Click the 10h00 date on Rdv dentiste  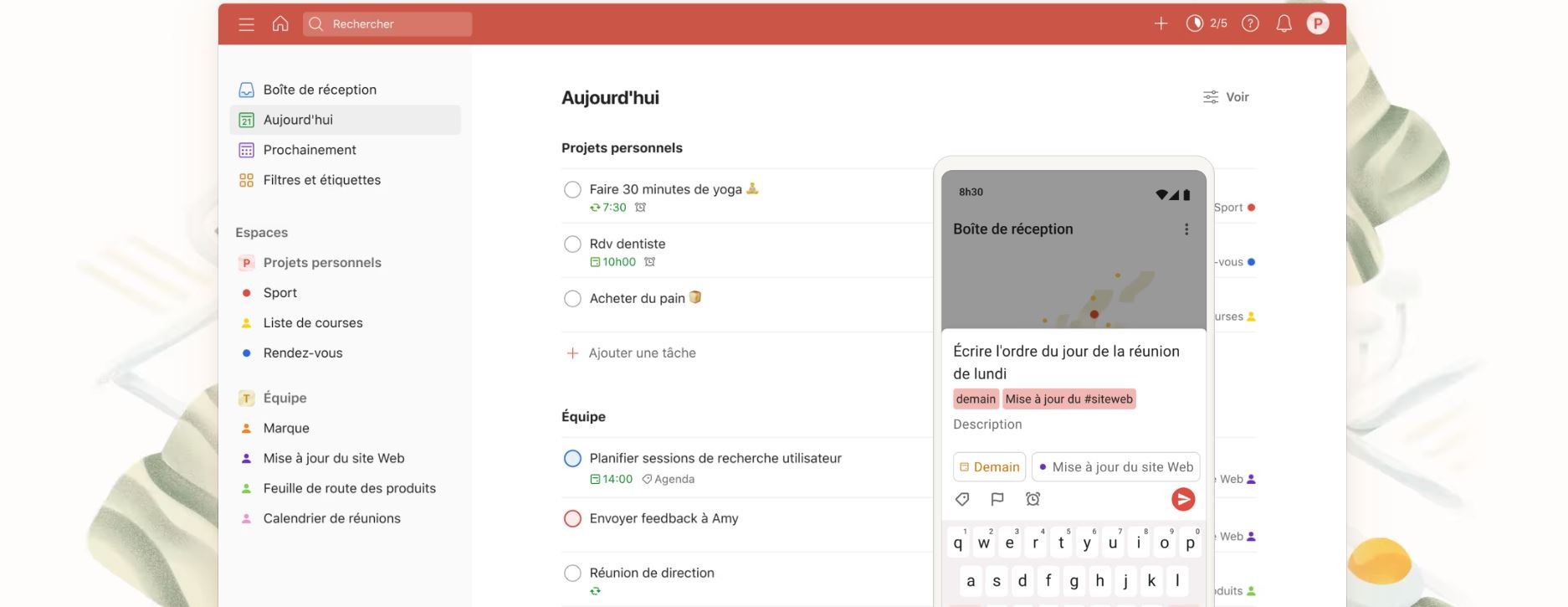pos(613,262)
